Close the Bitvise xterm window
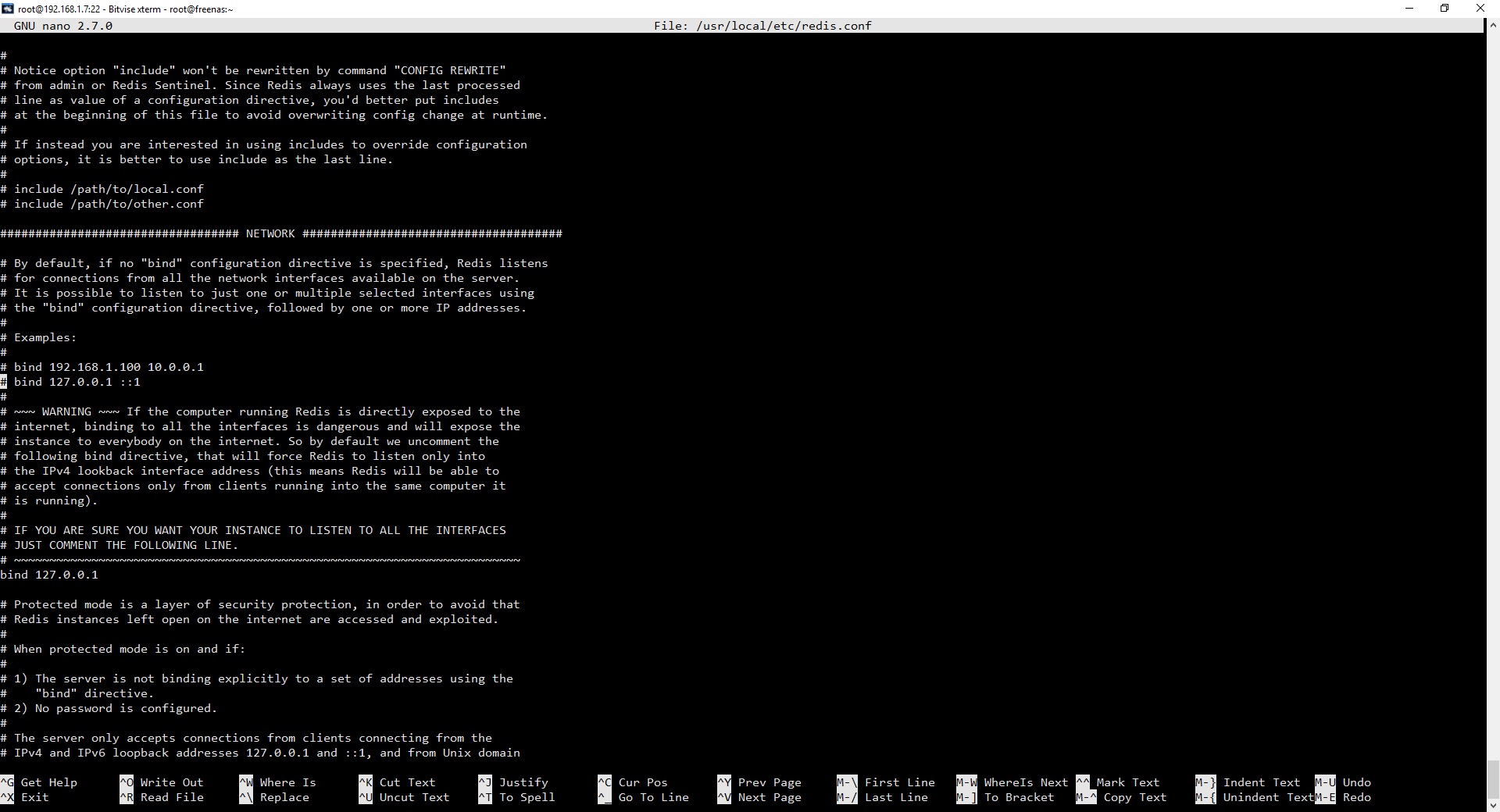The width and height of the screenshot is (1500, 812). tap(1481, 9)
